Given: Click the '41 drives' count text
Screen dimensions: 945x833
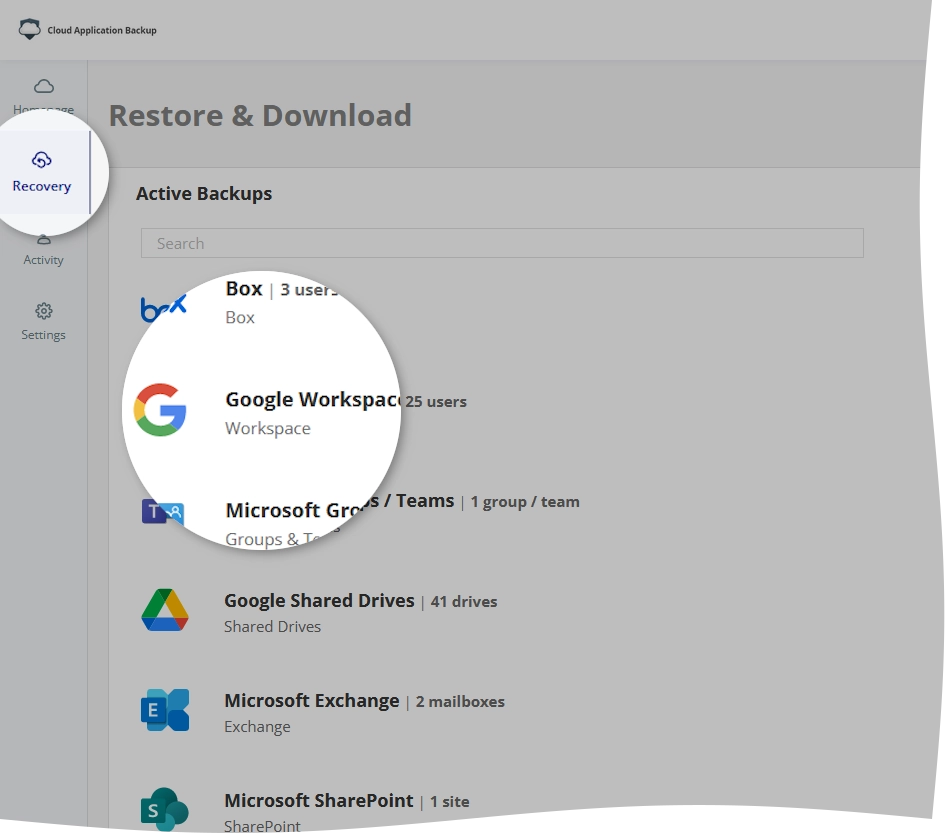Looking at the screenshot, I should point(464,602).
